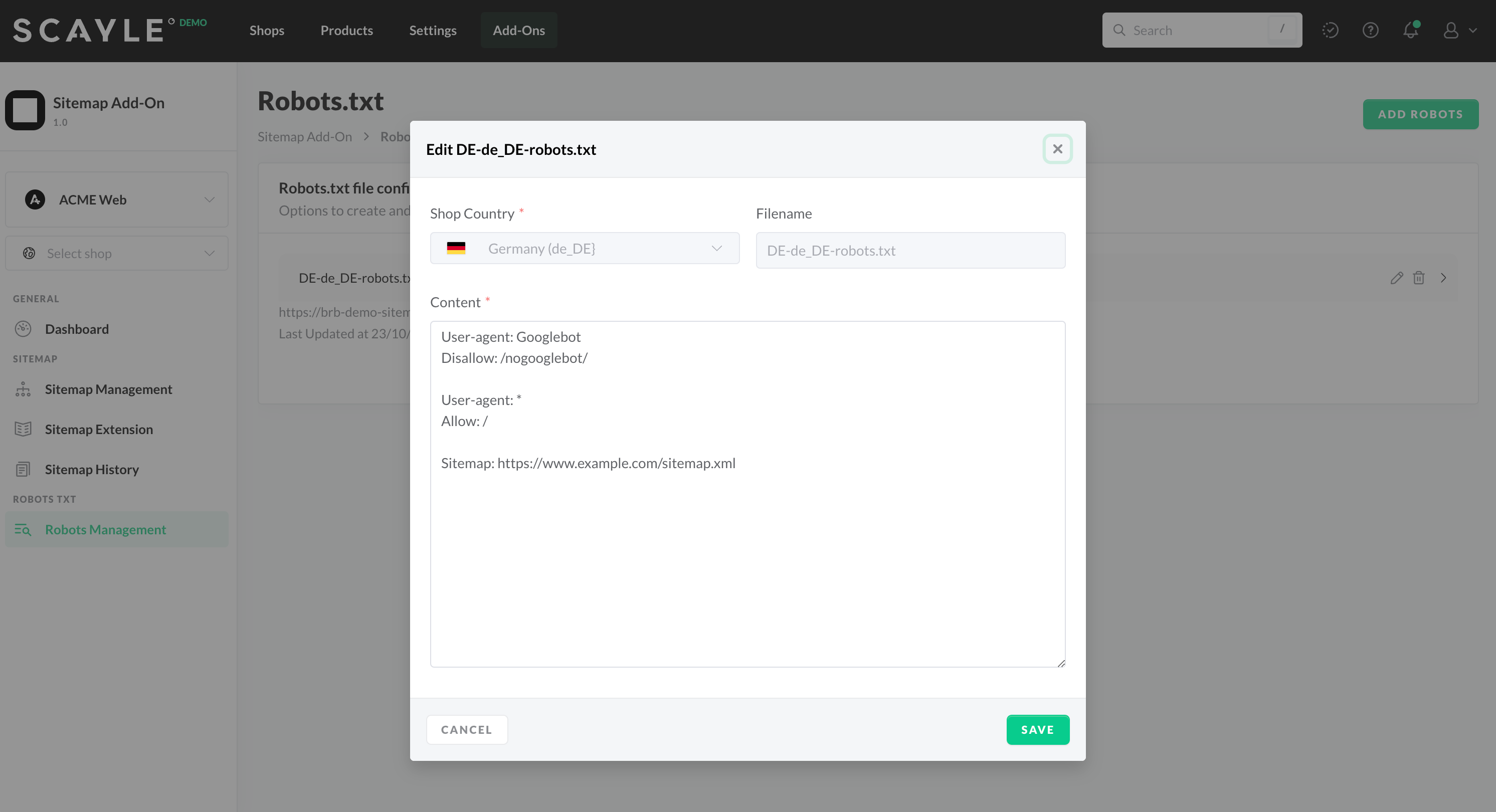Screen dimensions: 1496x812
Task: Save the robots.txt changes
Action: [x=1037, y=729]
